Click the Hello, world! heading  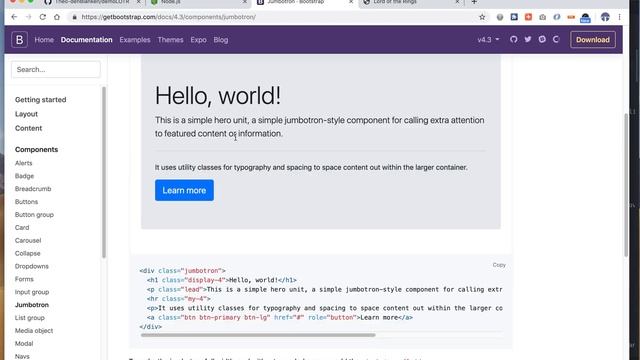pyautogui.click(x=218, y=96)
